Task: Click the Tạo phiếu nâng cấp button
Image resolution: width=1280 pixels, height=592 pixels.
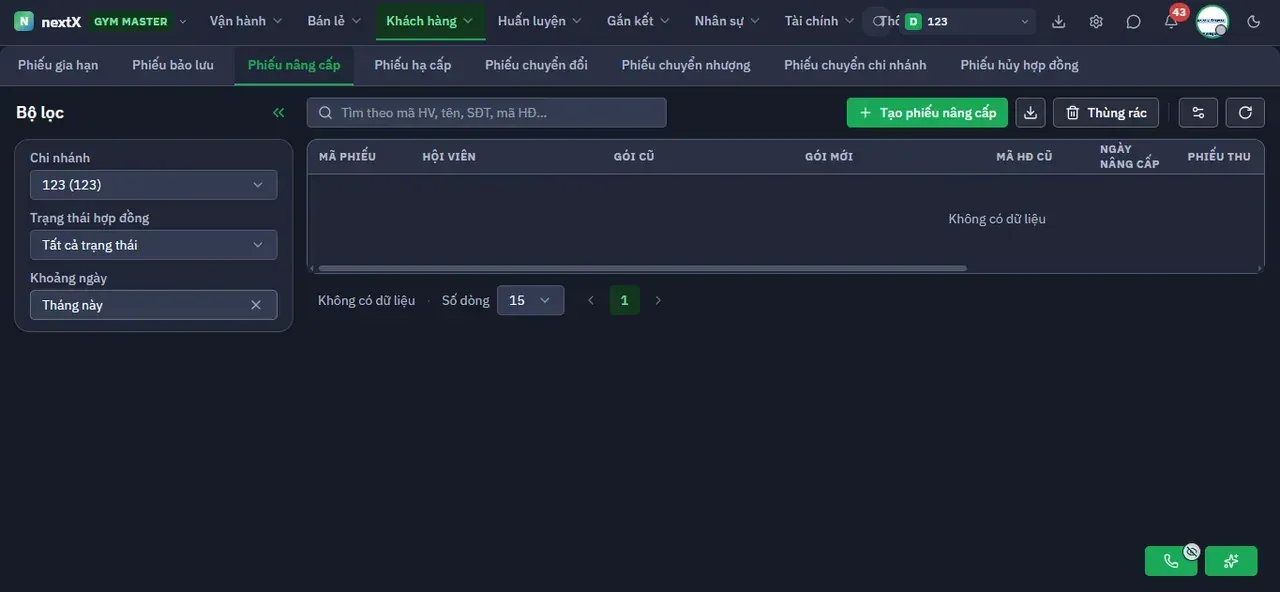Action: (927, 113)
